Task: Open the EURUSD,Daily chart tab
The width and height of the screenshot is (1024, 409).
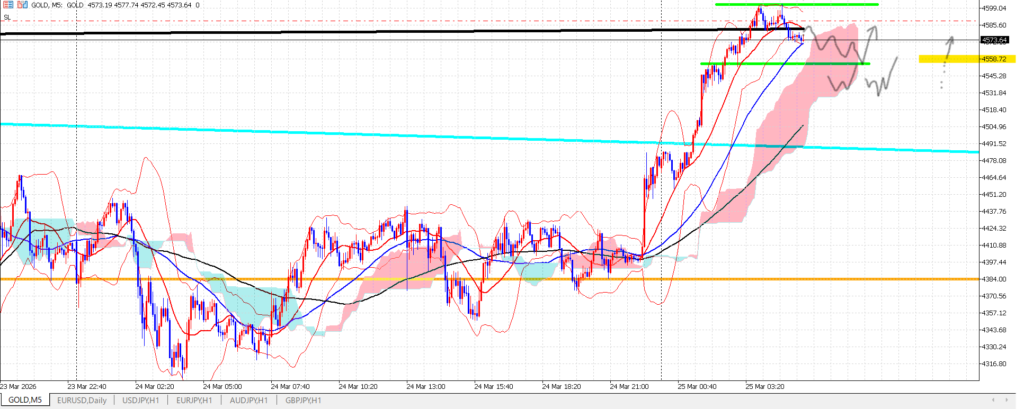Action: [x=84, y=400]
